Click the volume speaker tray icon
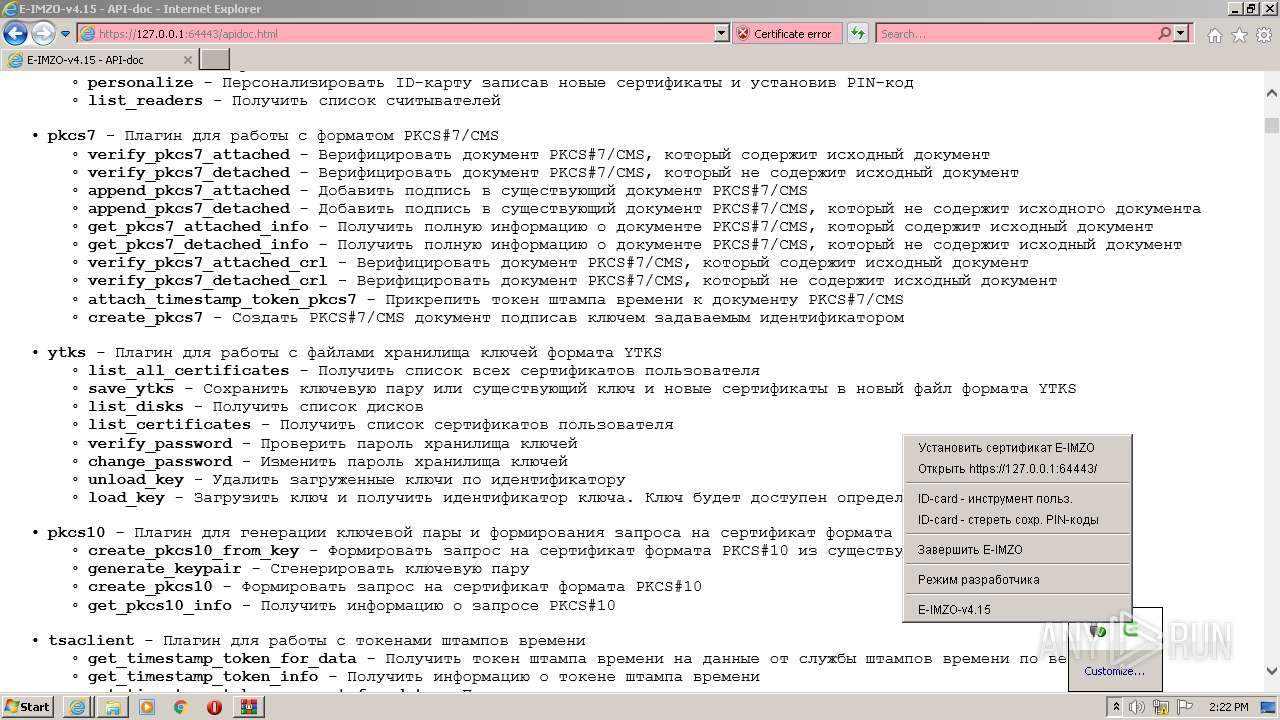The image size is (1280, 720). coord(1137,707)
